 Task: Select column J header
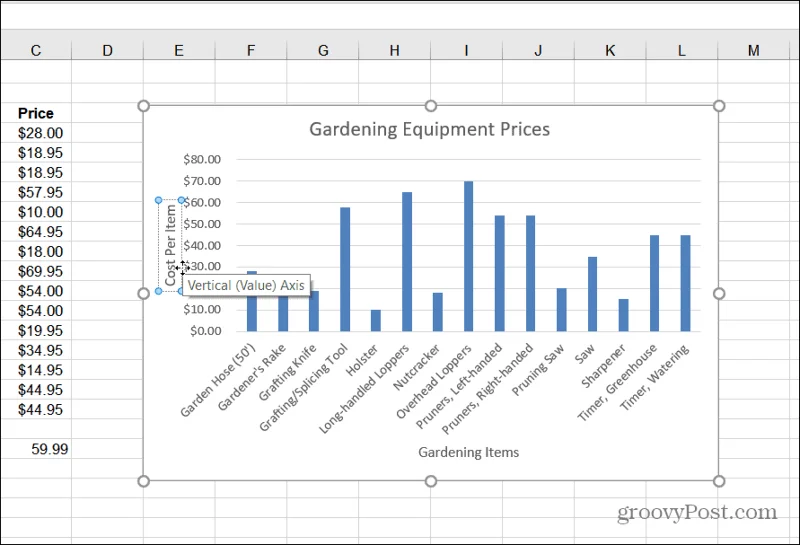click(538, 50)
